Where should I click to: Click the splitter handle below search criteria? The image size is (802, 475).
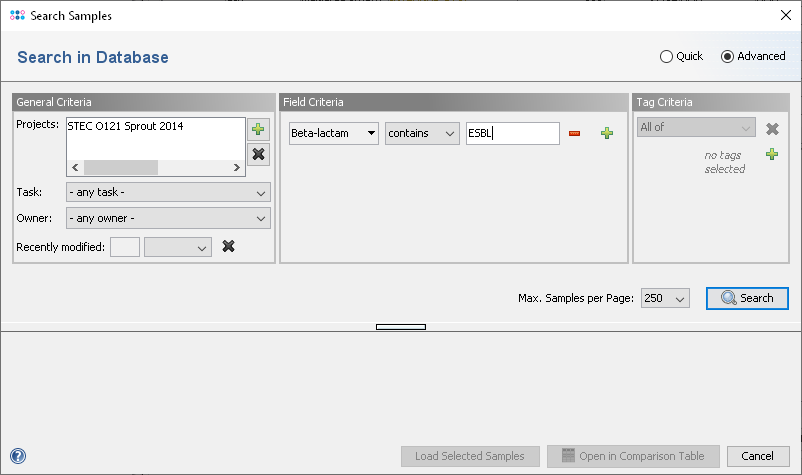[400, 327]
